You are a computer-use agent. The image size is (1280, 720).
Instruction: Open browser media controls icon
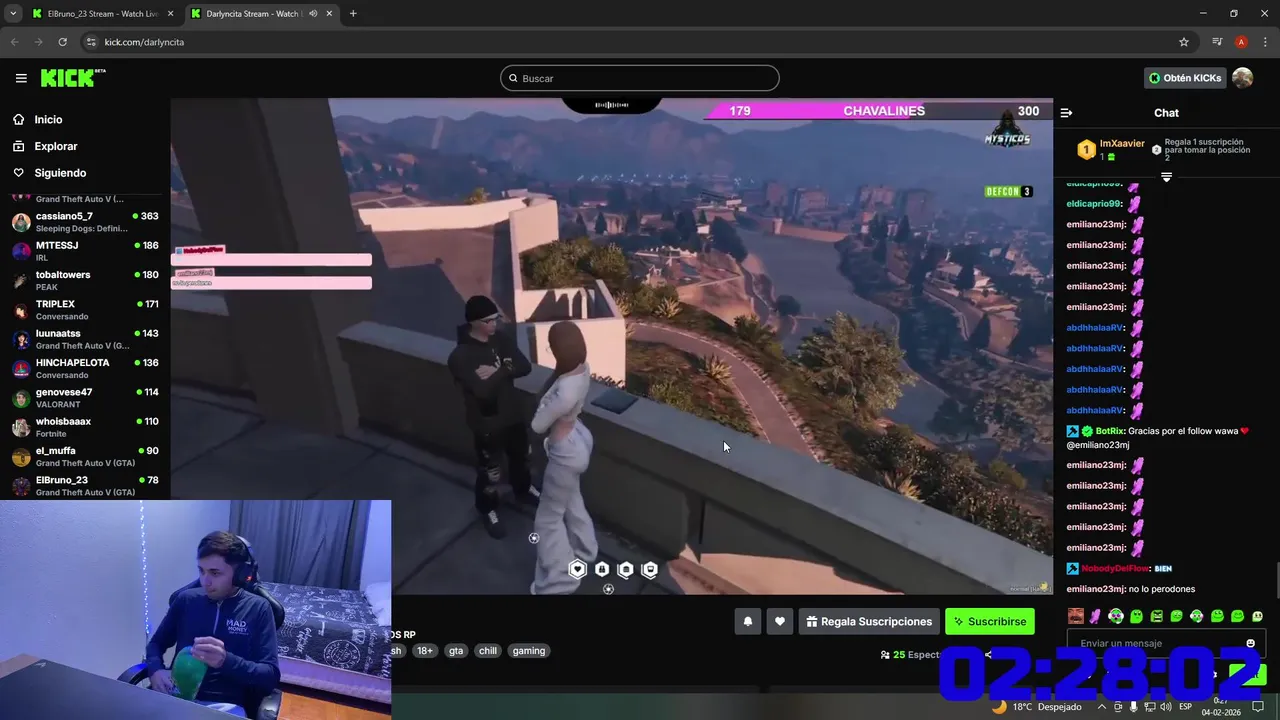coord(1217,42)
